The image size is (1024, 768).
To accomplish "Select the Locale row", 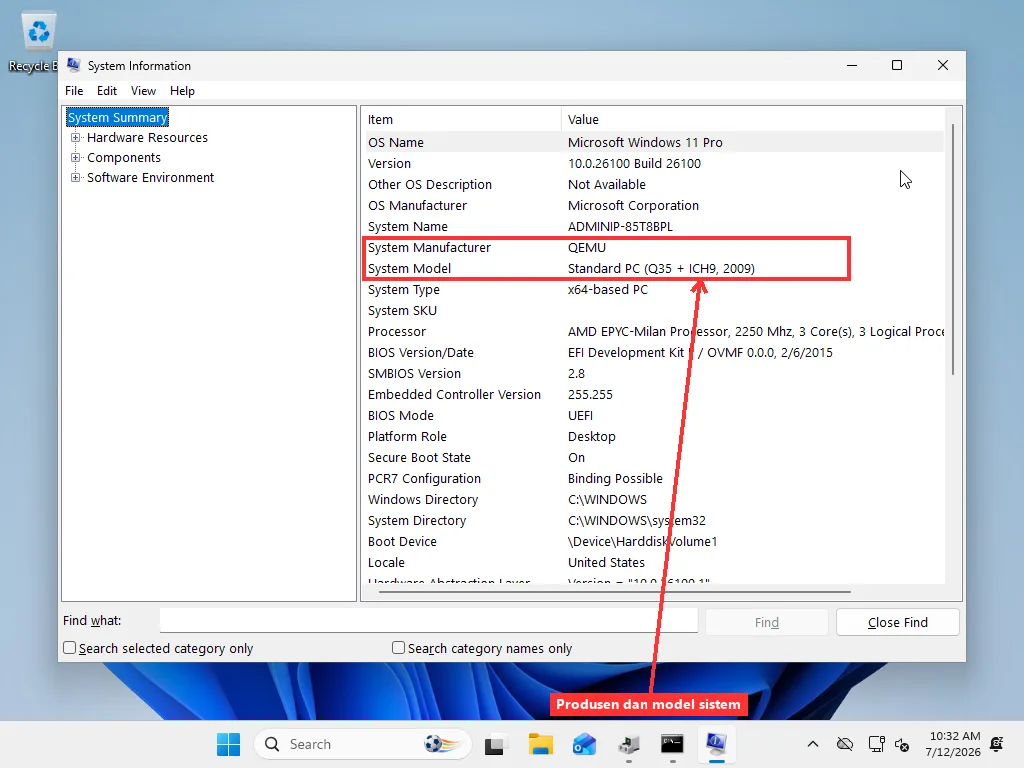I will pyautogui.click(x=653, y=562).
